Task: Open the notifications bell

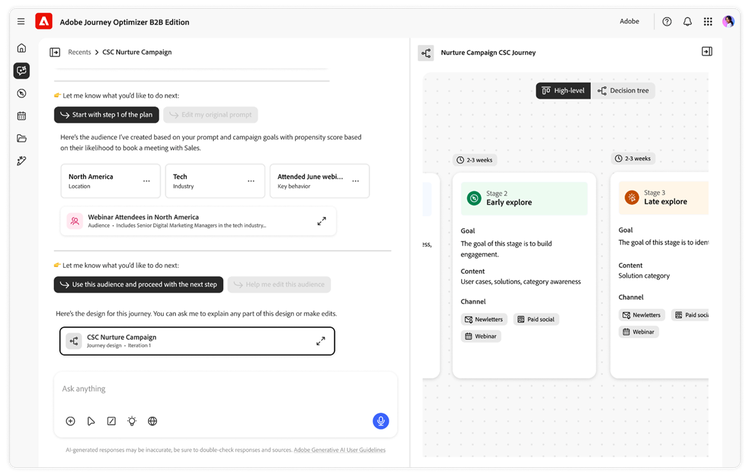Action: (687, 22)
